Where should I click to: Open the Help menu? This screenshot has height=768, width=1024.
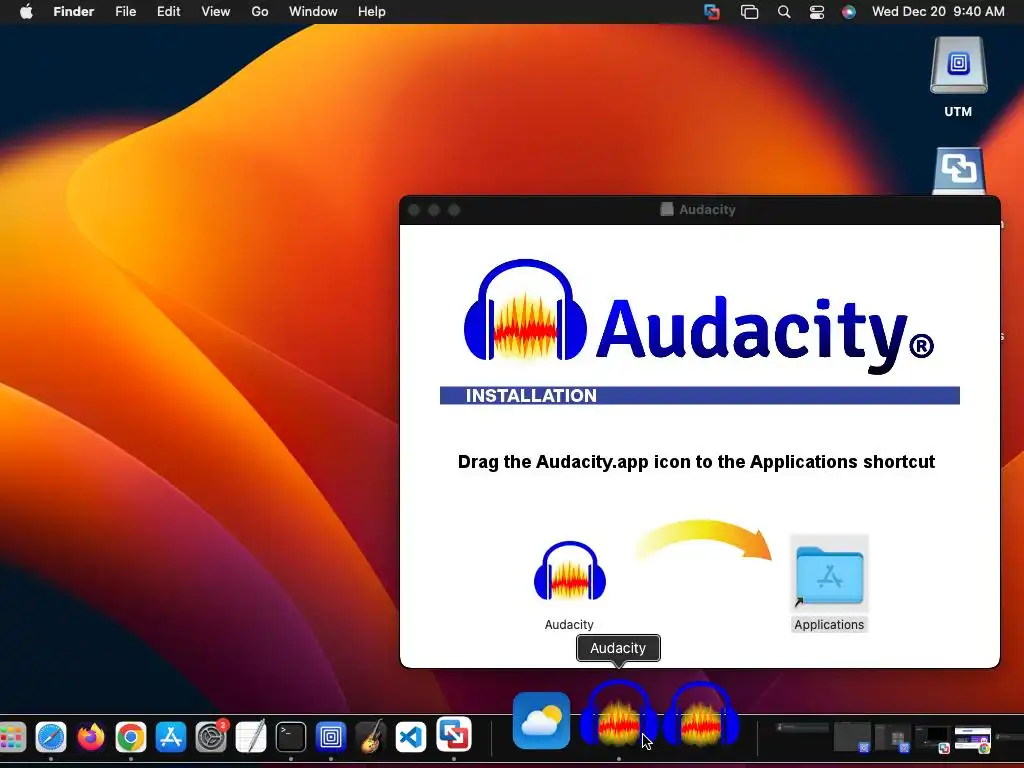pyautogui.click(x=372, y=12)
